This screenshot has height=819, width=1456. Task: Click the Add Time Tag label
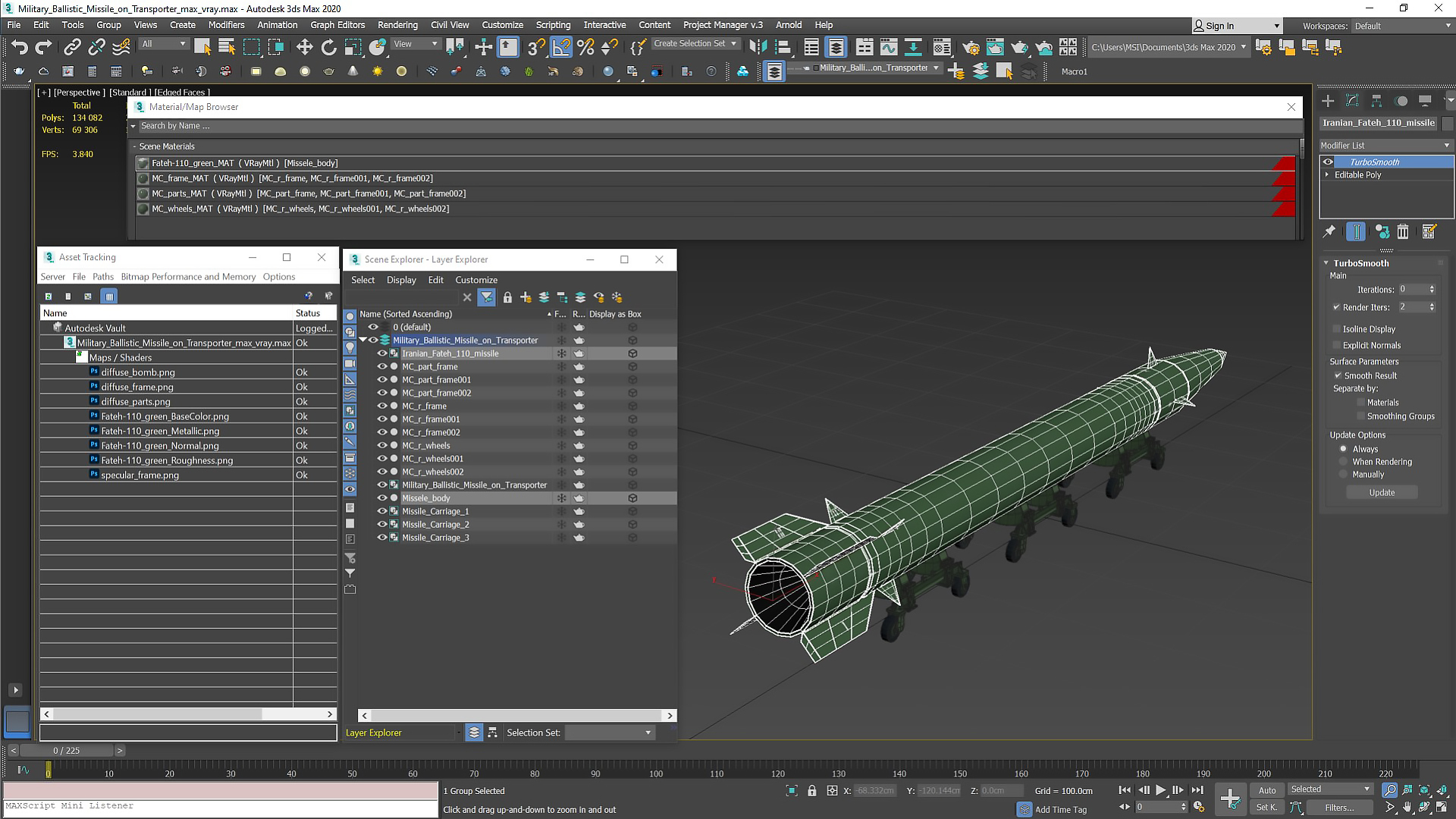pyautogui.click(x=1061, y=810)
